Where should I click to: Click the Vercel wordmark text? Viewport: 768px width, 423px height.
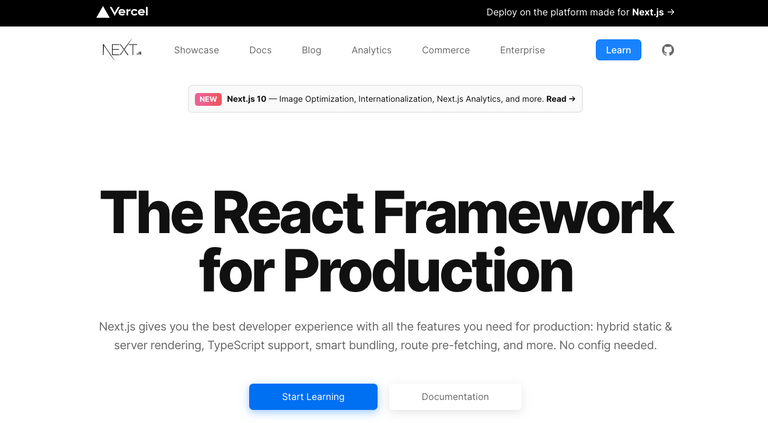(x=129, y=12)
